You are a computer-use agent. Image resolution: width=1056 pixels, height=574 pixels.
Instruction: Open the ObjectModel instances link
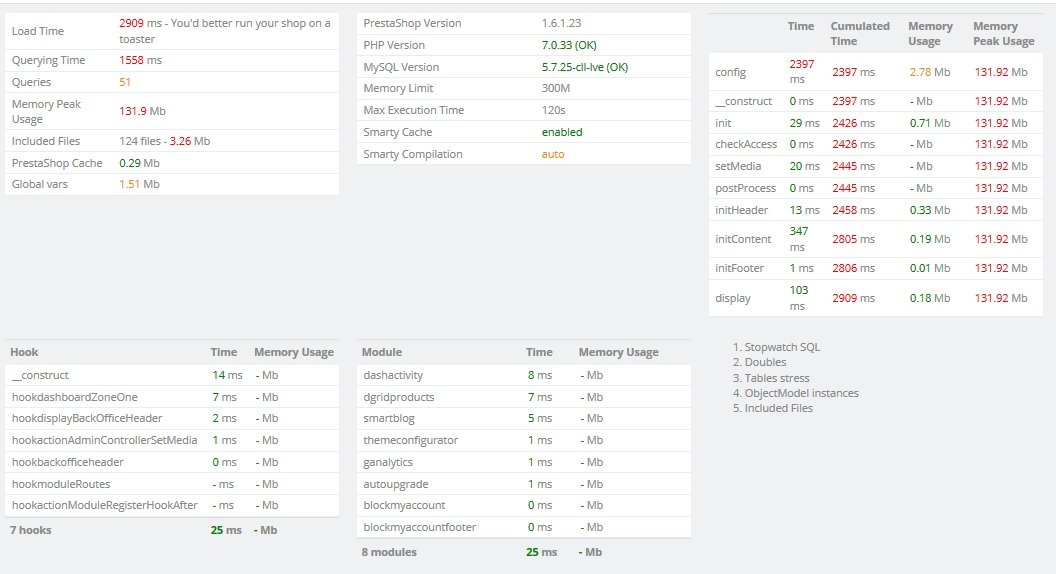tap(801, 393)
